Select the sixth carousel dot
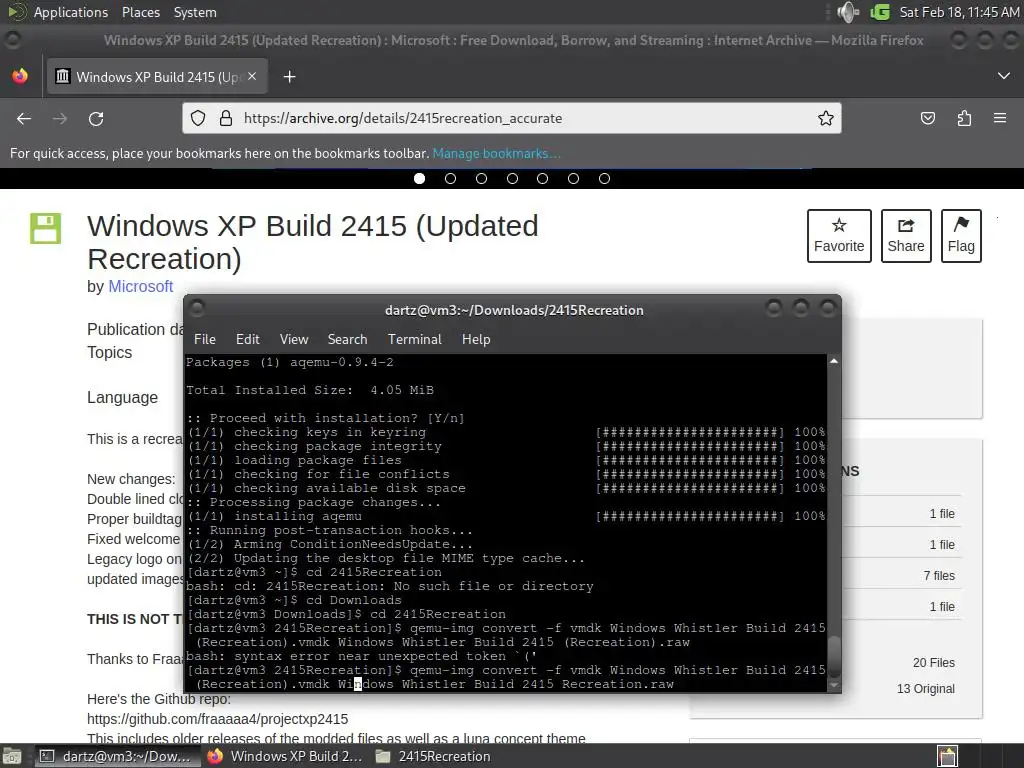 coord(573,178)
